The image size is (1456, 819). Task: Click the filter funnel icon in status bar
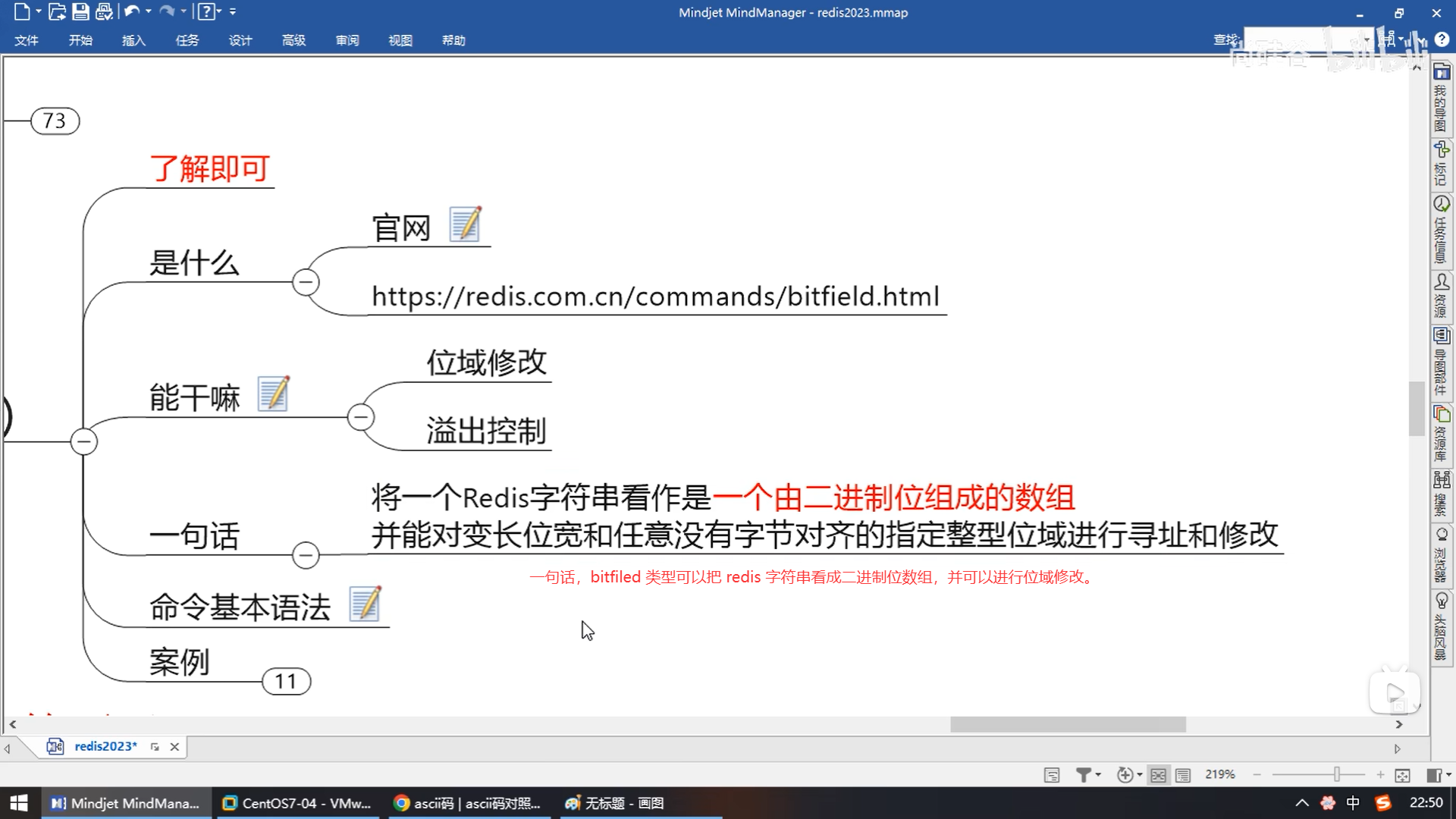tap(1084, 774)
